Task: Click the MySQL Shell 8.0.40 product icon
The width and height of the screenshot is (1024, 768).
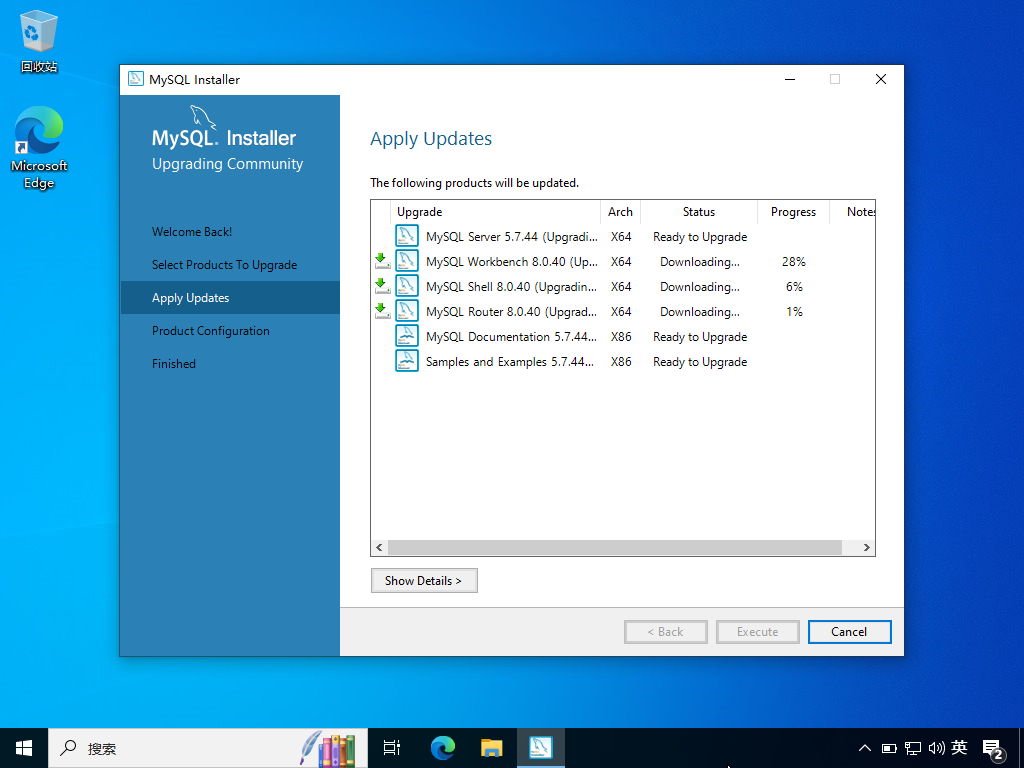Action: pos(407,287)
